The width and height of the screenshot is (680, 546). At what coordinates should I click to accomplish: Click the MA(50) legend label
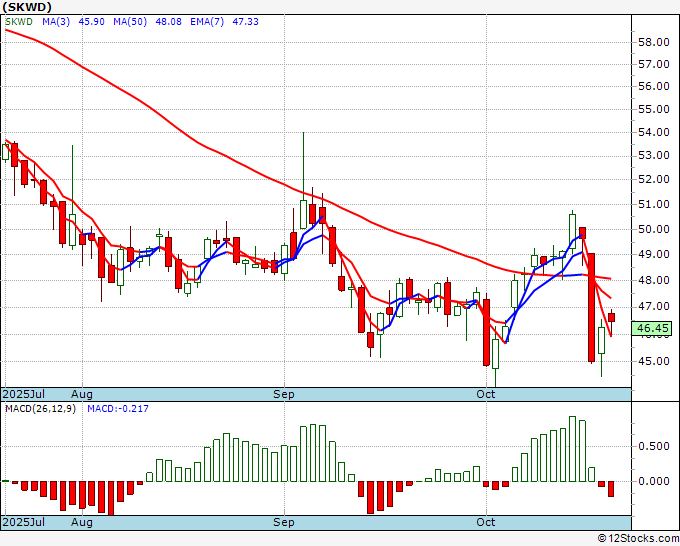coord(130,22)
